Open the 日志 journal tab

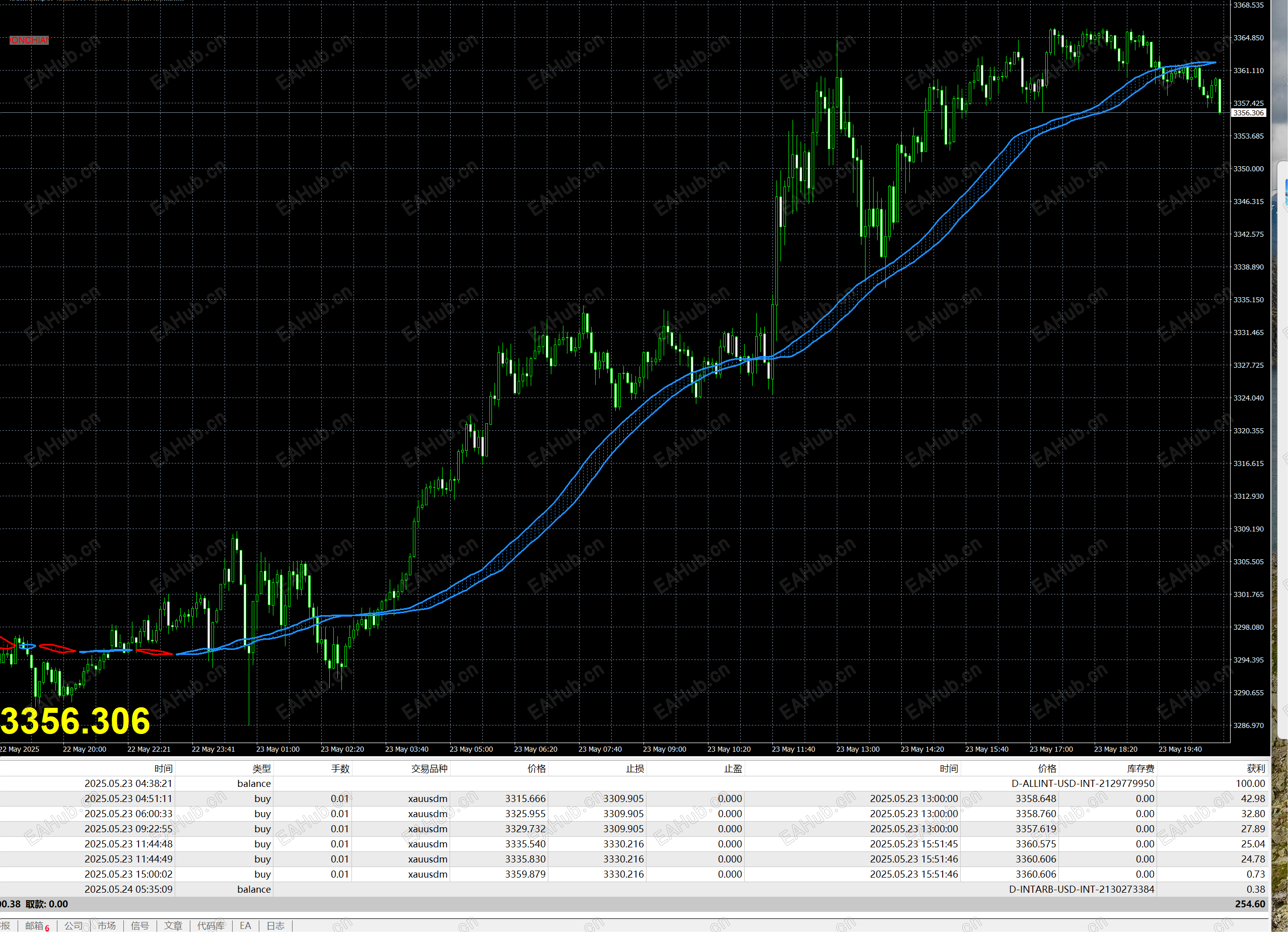pyautogui.click(x=275, y=926)
